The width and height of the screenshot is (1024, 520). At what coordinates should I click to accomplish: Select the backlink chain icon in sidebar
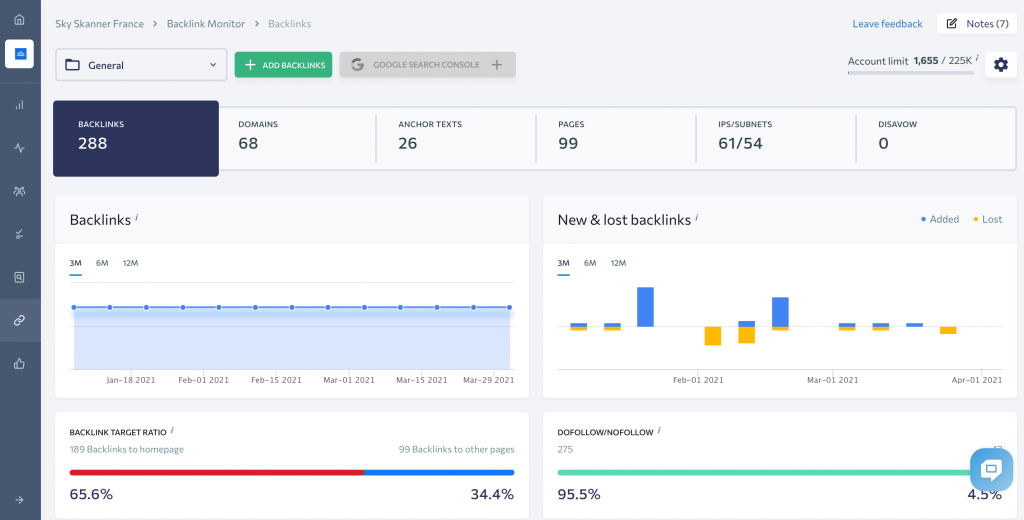pyautogui.click(x=19, y=320)
